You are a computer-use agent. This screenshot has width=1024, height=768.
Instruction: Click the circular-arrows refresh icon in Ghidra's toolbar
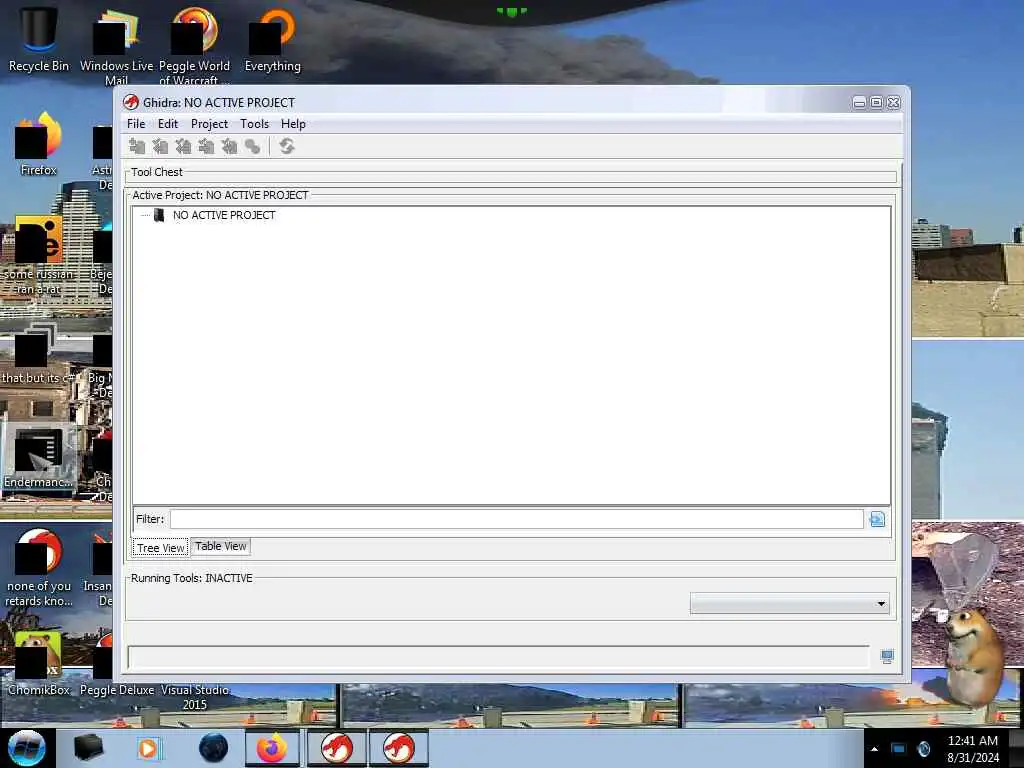[x=287, y=146]
